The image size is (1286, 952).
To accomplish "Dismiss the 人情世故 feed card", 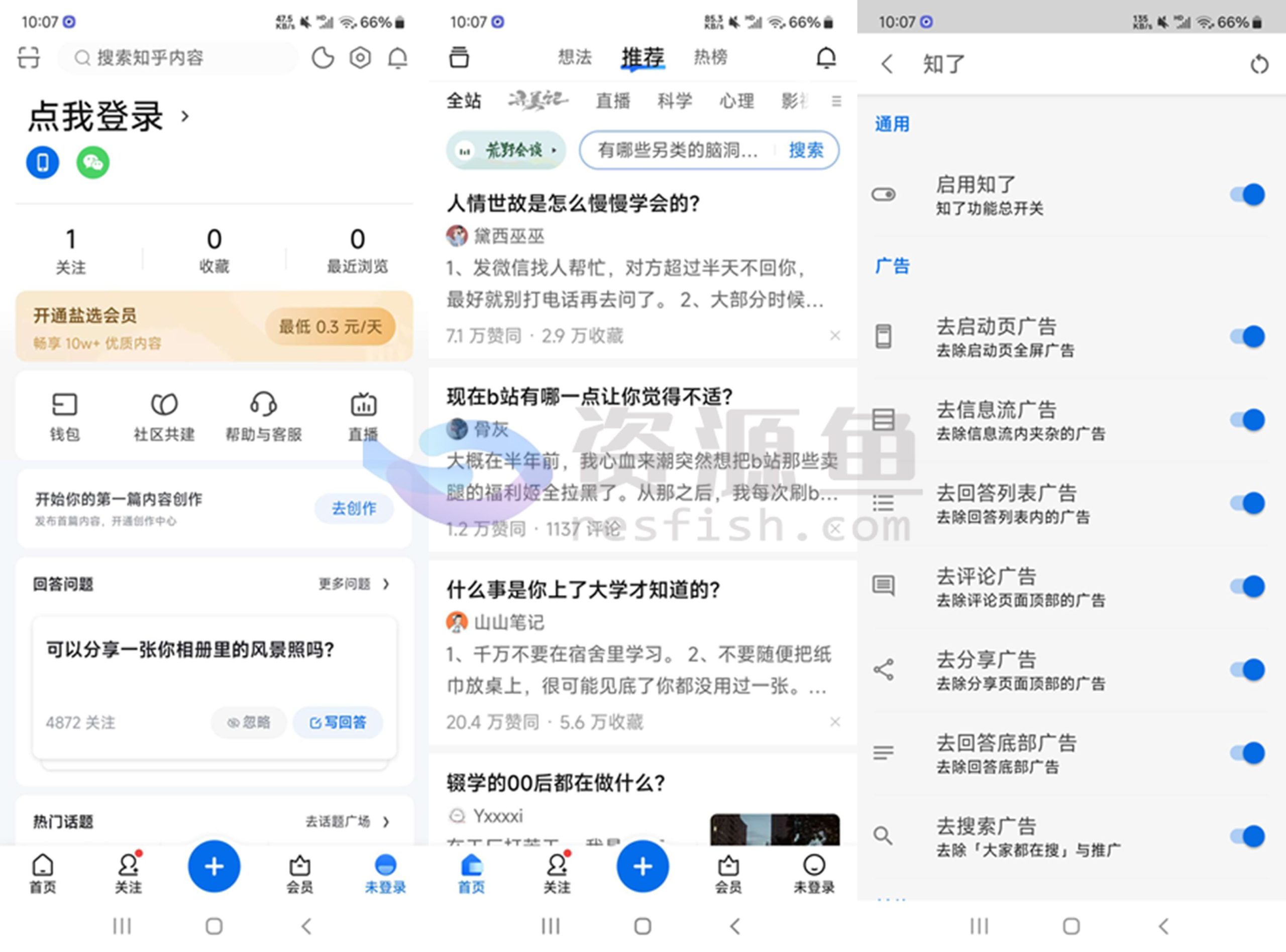I will tap(835, 335).
